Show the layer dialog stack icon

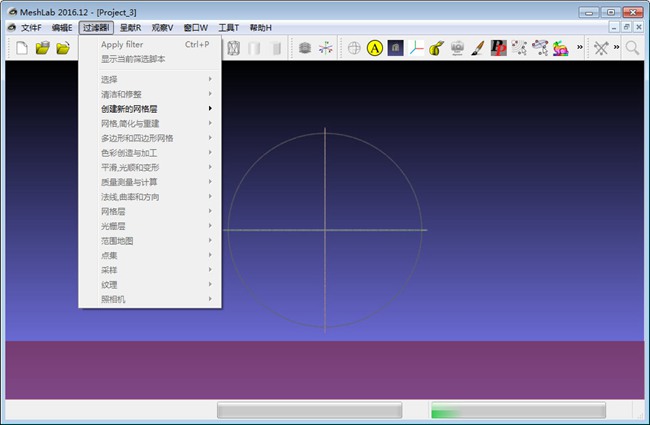pos(305,48)
